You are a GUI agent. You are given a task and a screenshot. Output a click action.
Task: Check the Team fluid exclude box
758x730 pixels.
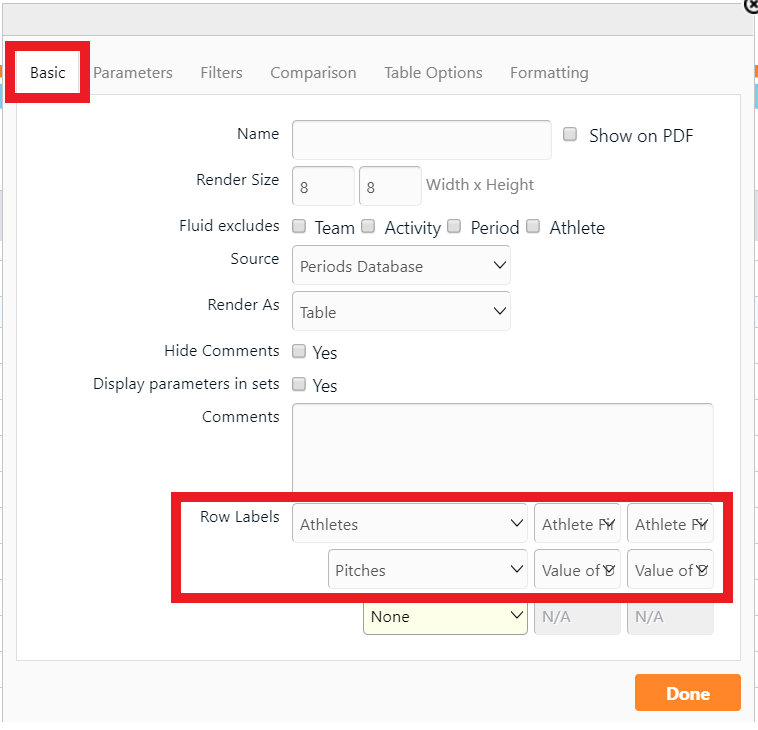(x=299, y=227)
